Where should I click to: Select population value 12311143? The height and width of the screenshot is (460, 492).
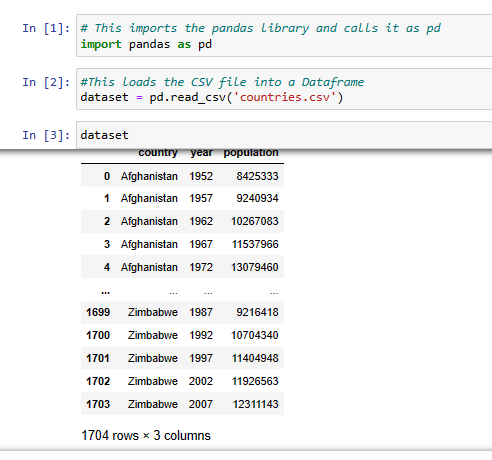pyautogui.click(x=256, y=404)
